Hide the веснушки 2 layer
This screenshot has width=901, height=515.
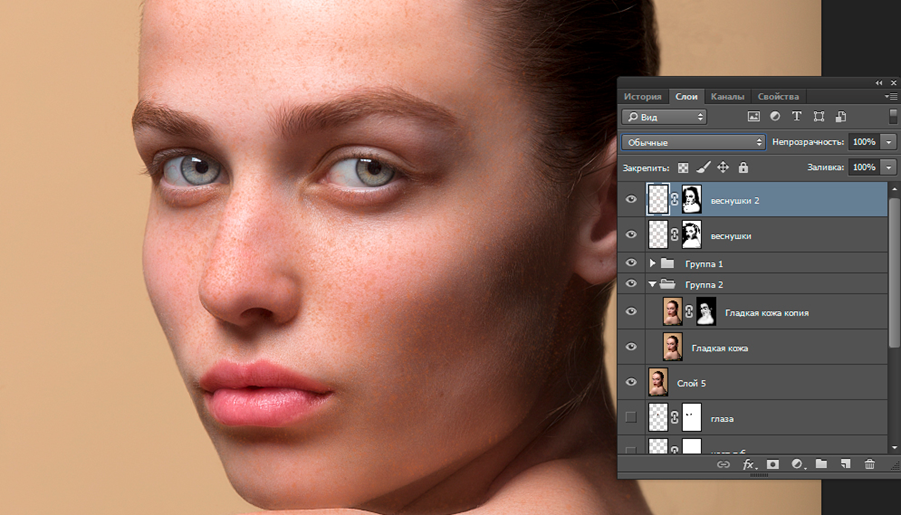pos(631,199)
